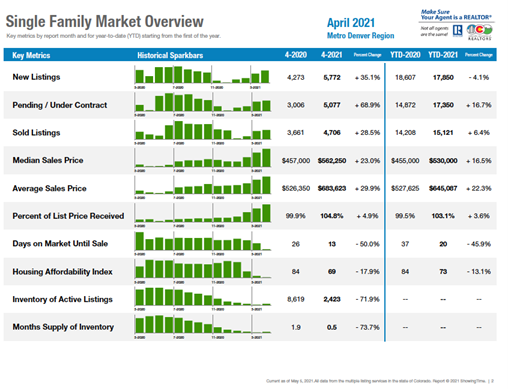Click the YTD-2021 column header
The height and width of the screenshot is (389, 508).
tap(443, 55)
